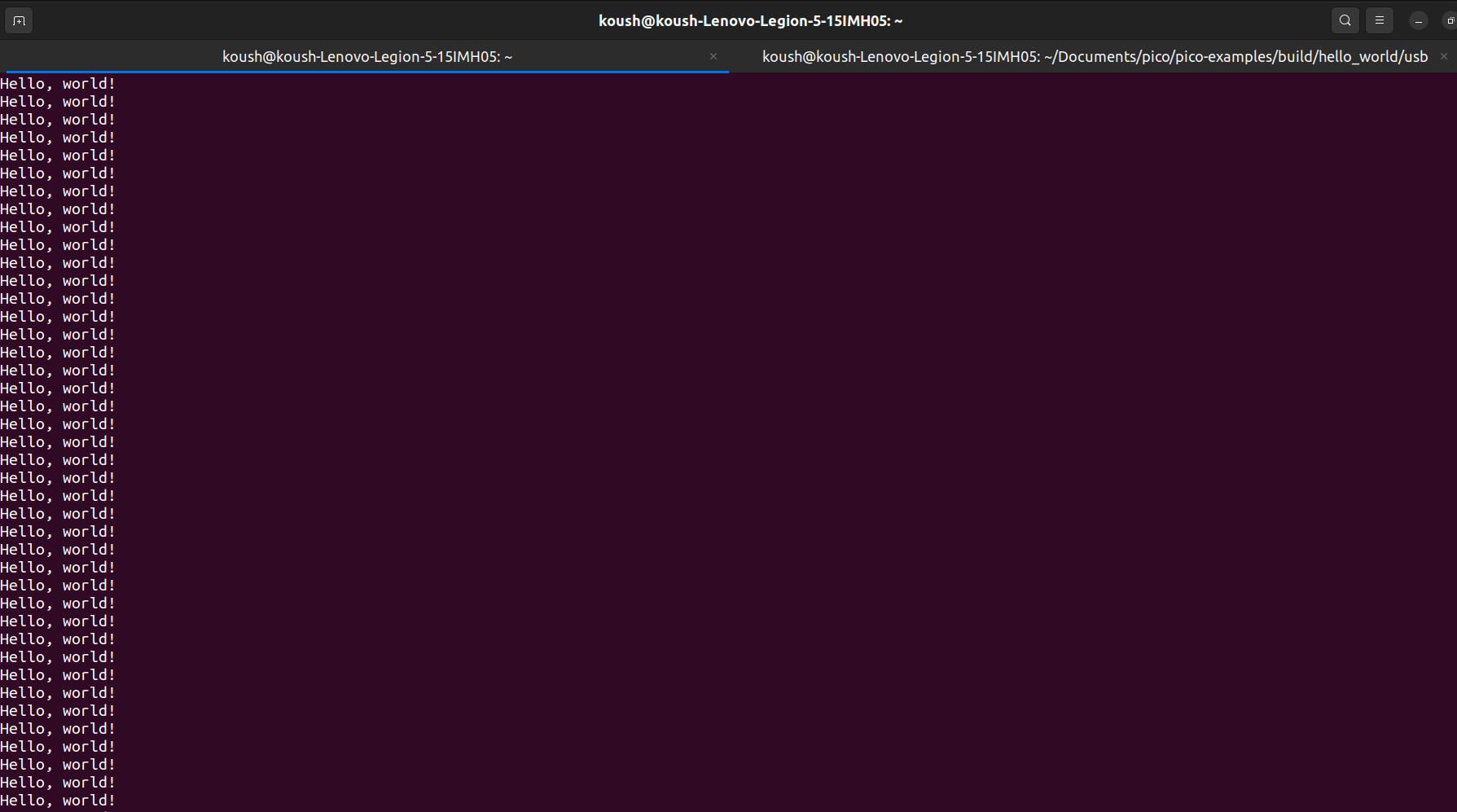Switch to the home directory tab
This screenshot has height=812, width=1457.
tap(366, 56)
